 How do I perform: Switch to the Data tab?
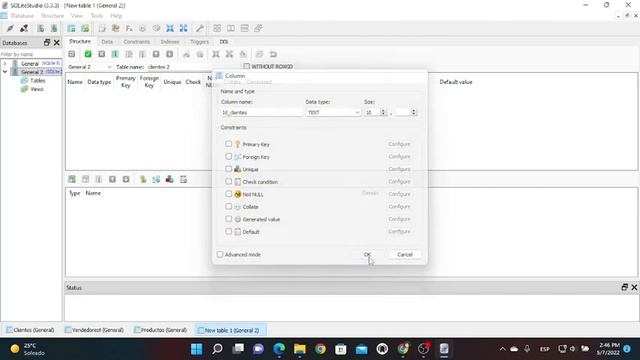click(107, 42)
